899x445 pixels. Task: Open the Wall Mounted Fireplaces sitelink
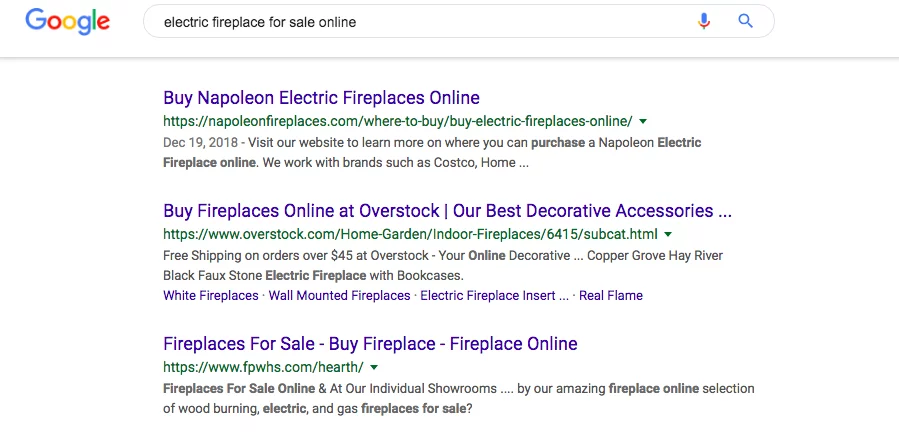pyautogui.click(x=339, y=296)
